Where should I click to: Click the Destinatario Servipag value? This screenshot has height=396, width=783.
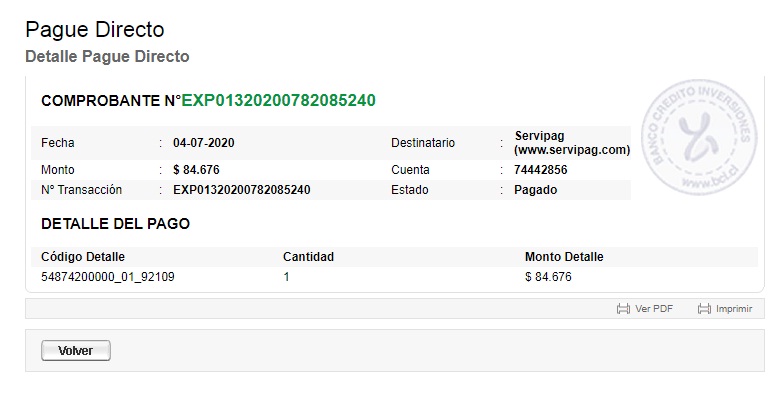click(x=572, y=143)
